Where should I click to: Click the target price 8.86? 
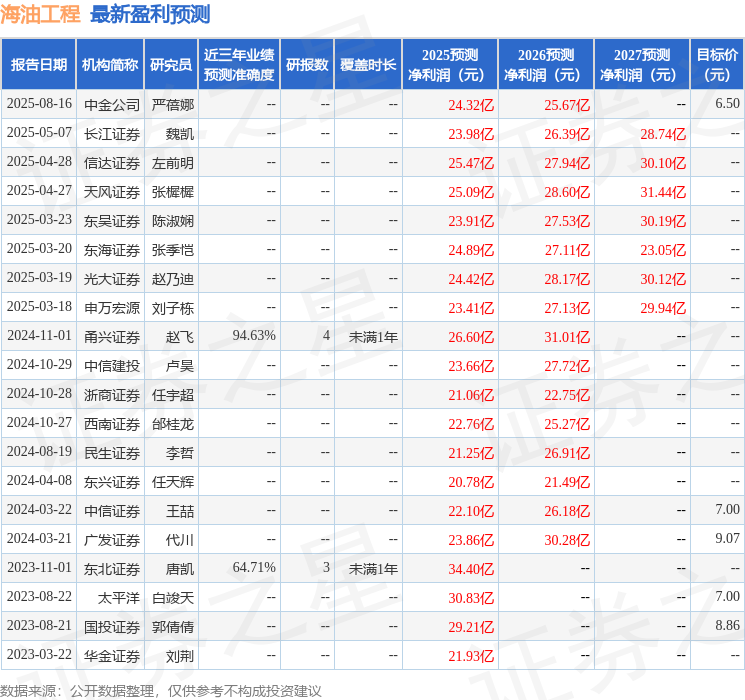pos(727,625)
